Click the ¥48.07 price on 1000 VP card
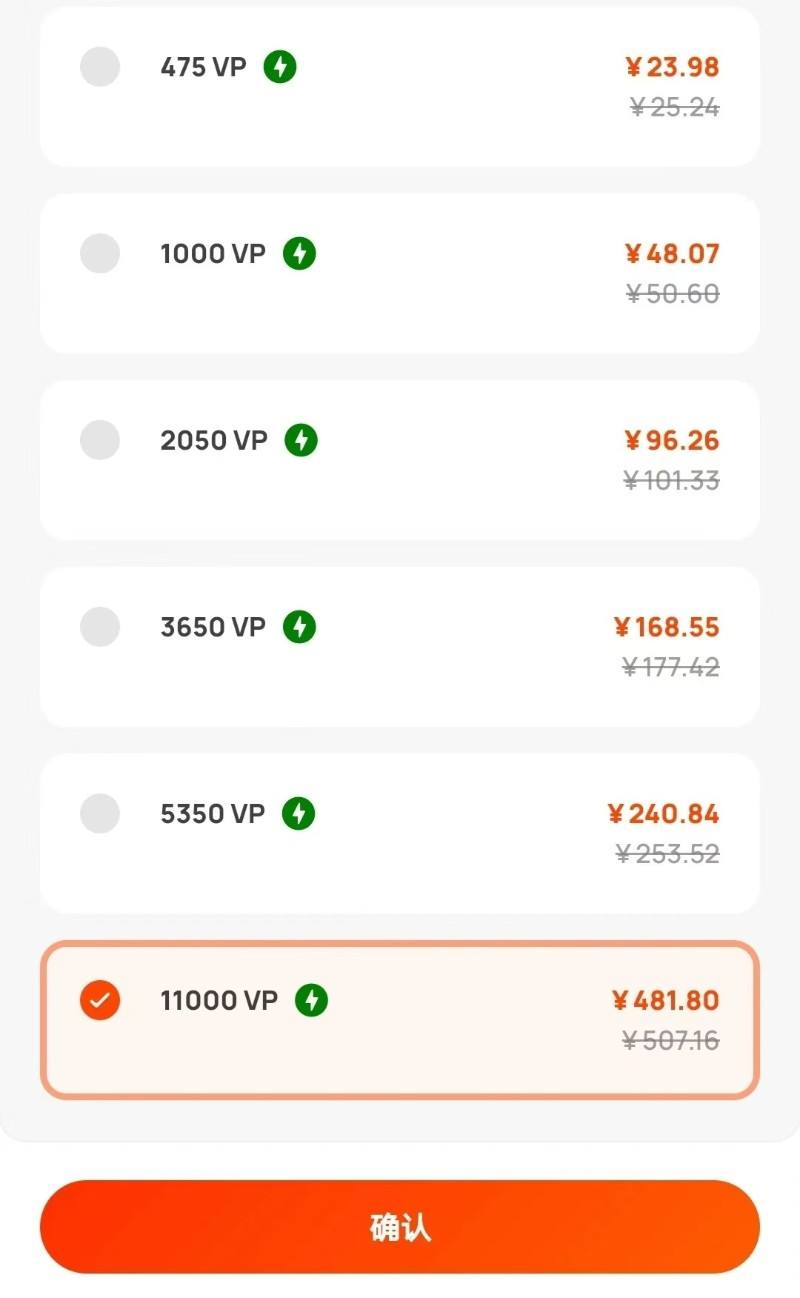This screenshot has width=800, height=1298. [672, 254]
